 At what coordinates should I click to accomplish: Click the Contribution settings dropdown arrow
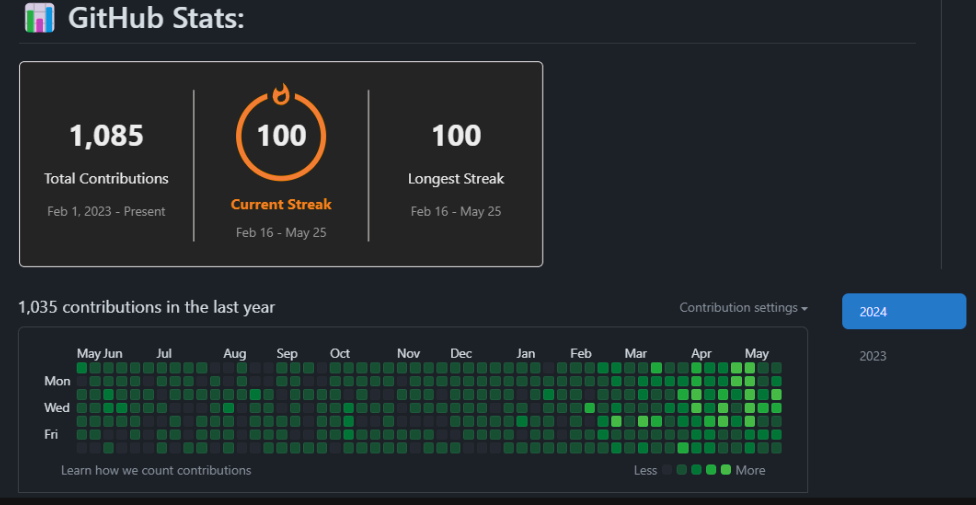click(x=804, y=309)
